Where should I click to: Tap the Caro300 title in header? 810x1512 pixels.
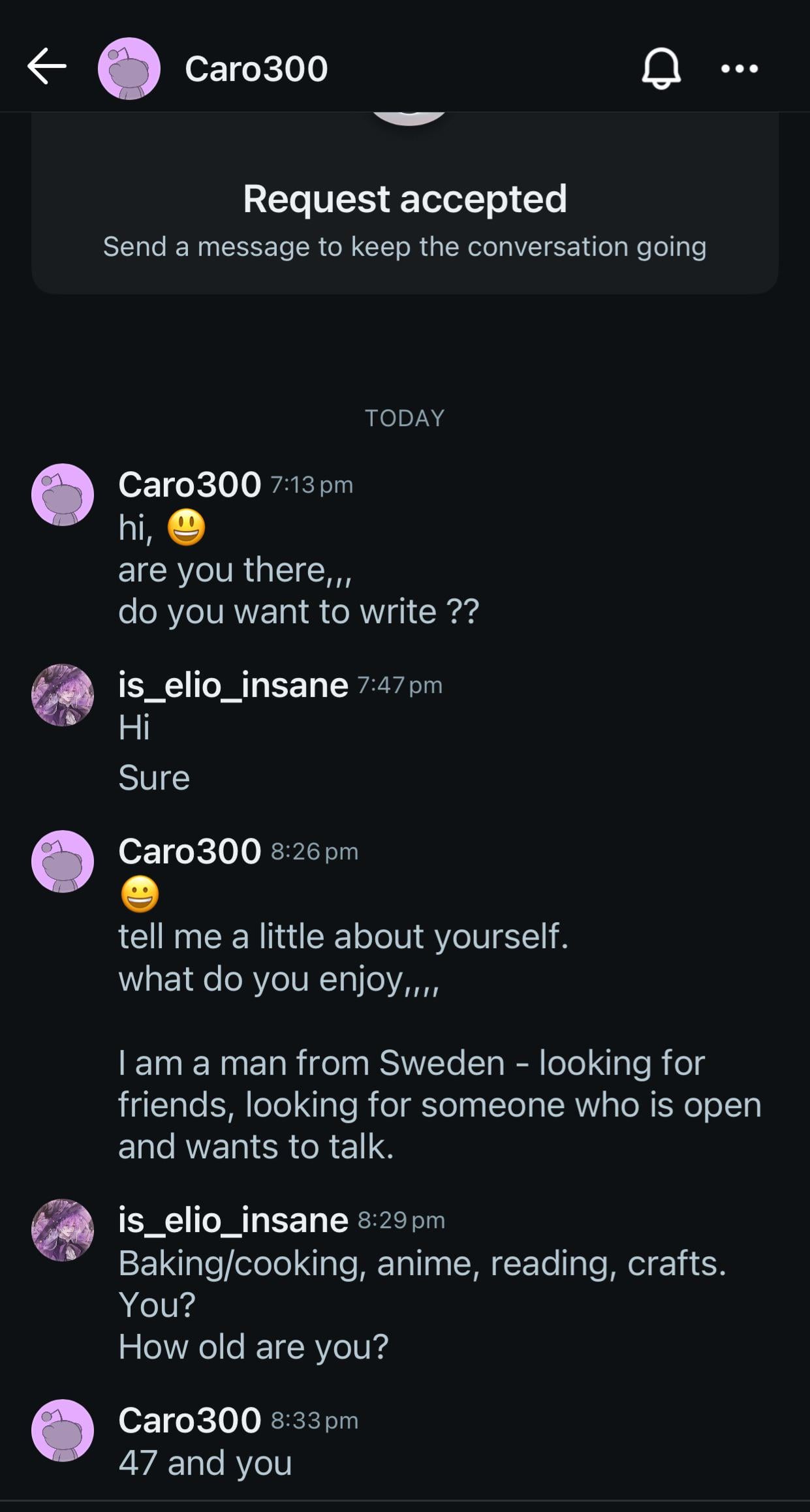point(256,69)
